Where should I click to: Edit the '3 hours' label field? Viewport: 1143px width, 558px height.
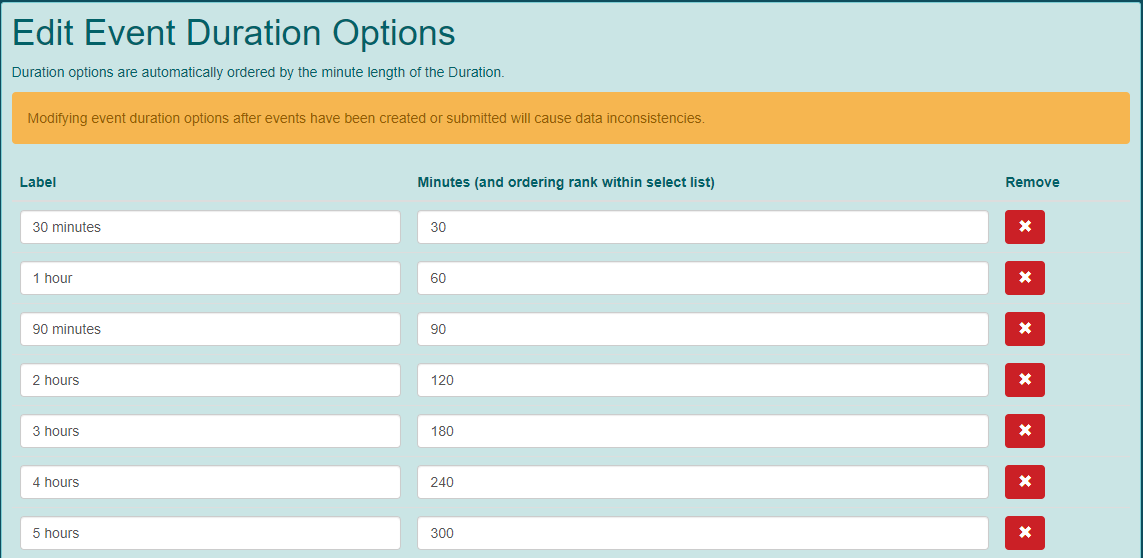pyautogui.click(x=210, y=431)
